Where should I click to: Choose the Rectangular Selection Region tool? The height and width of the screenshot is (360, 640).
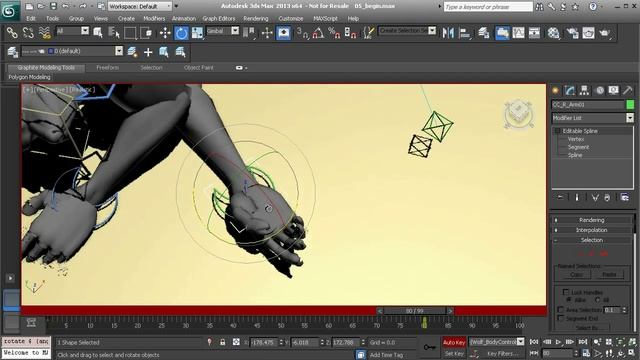(x=130, y=33)
